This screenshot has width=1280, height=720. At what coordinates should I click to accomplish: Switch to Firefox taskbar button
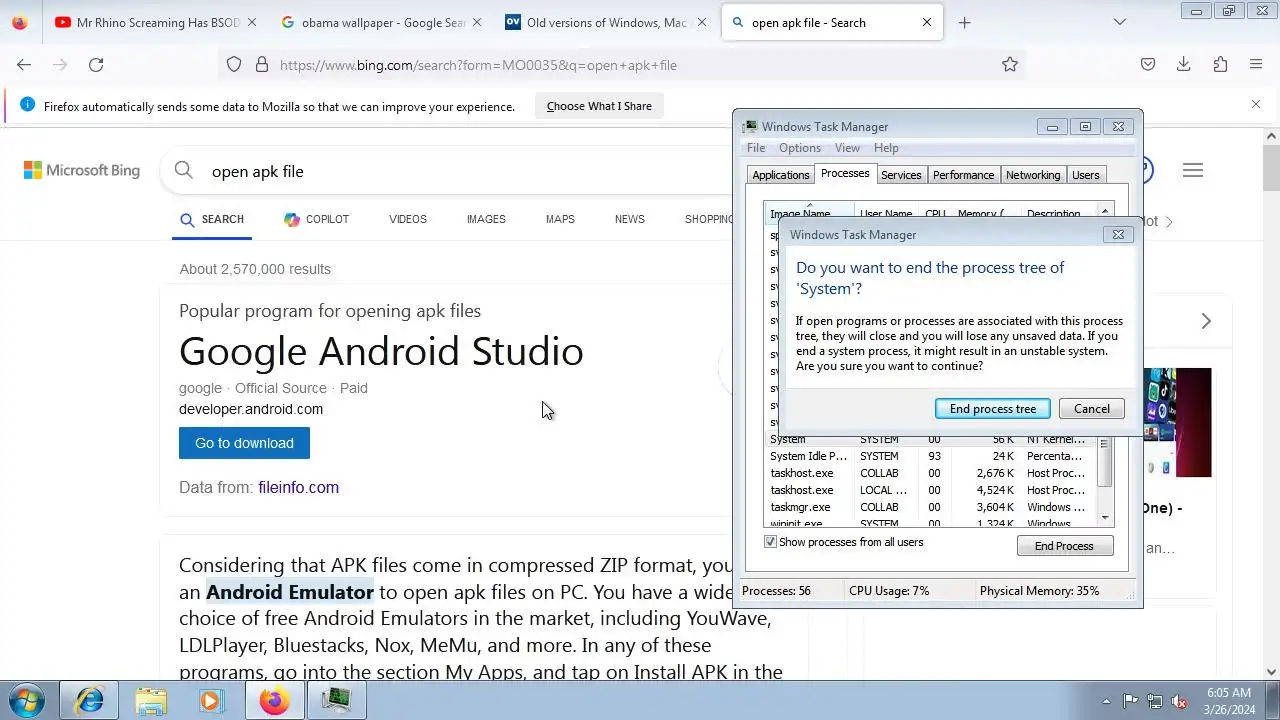click(274, 701)
